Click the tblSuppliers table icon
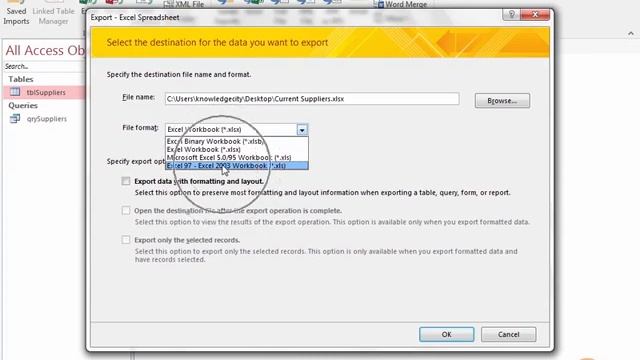This screenshot has width=640, height=360. click(x=15, y=92)
